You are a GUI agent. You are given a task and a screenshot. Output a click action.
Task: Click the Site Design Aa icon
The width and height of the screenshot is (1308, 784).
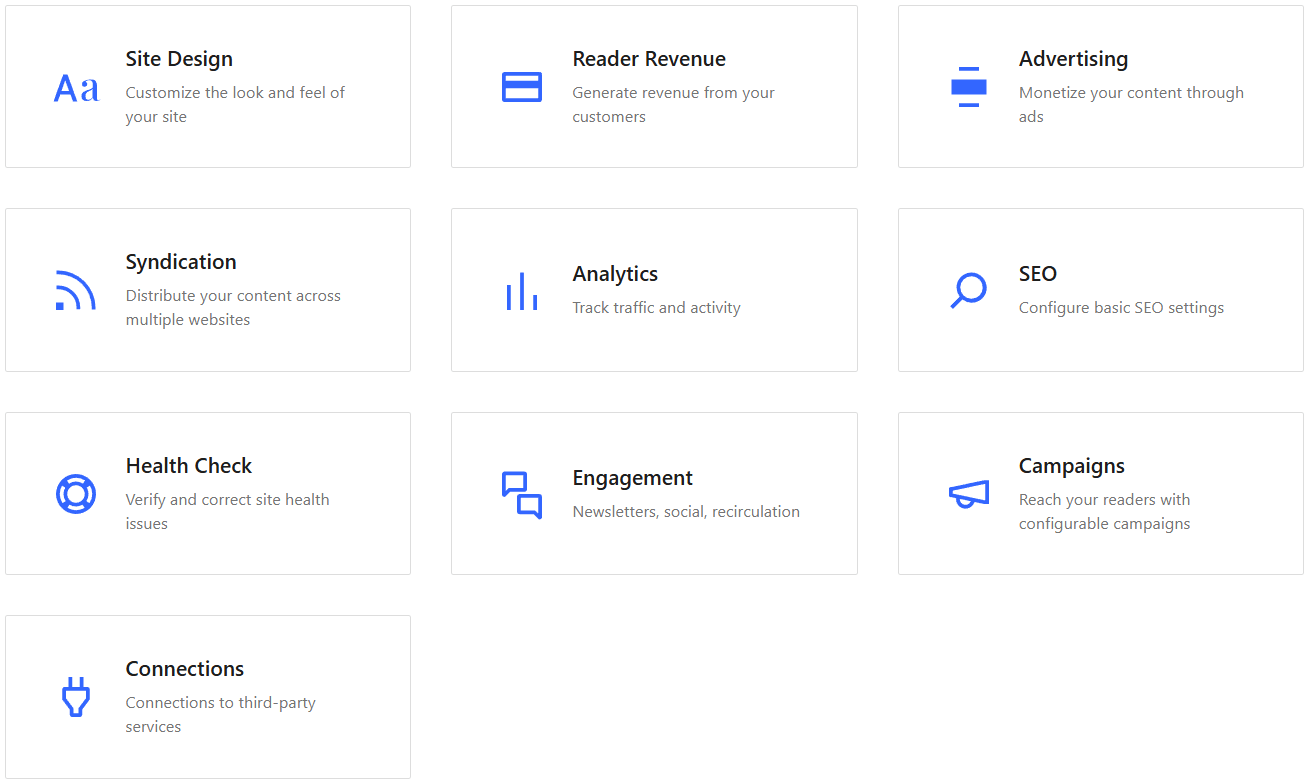pyautogui.click(x=76, y=88)
